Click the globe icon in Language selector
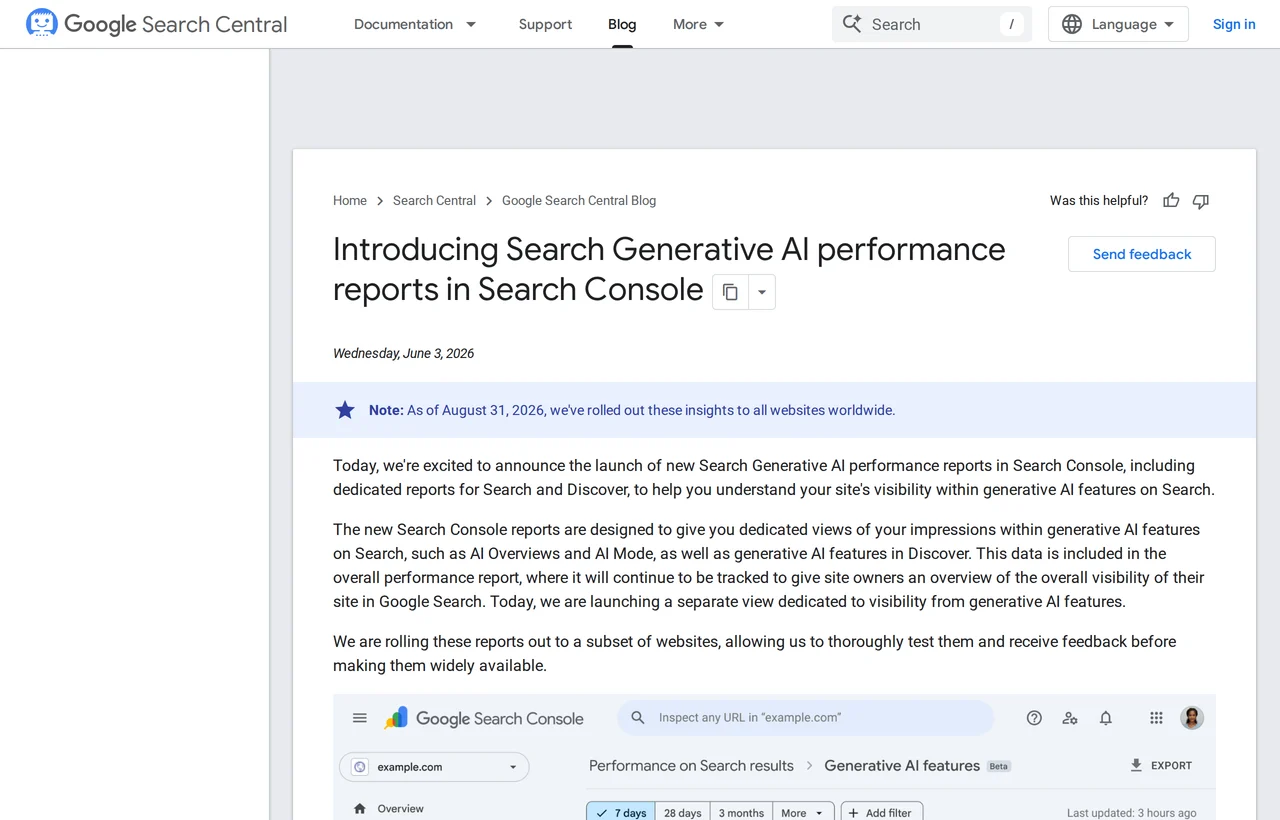The height and width of the screenshot is (820, 1280). click(1071, 24)
